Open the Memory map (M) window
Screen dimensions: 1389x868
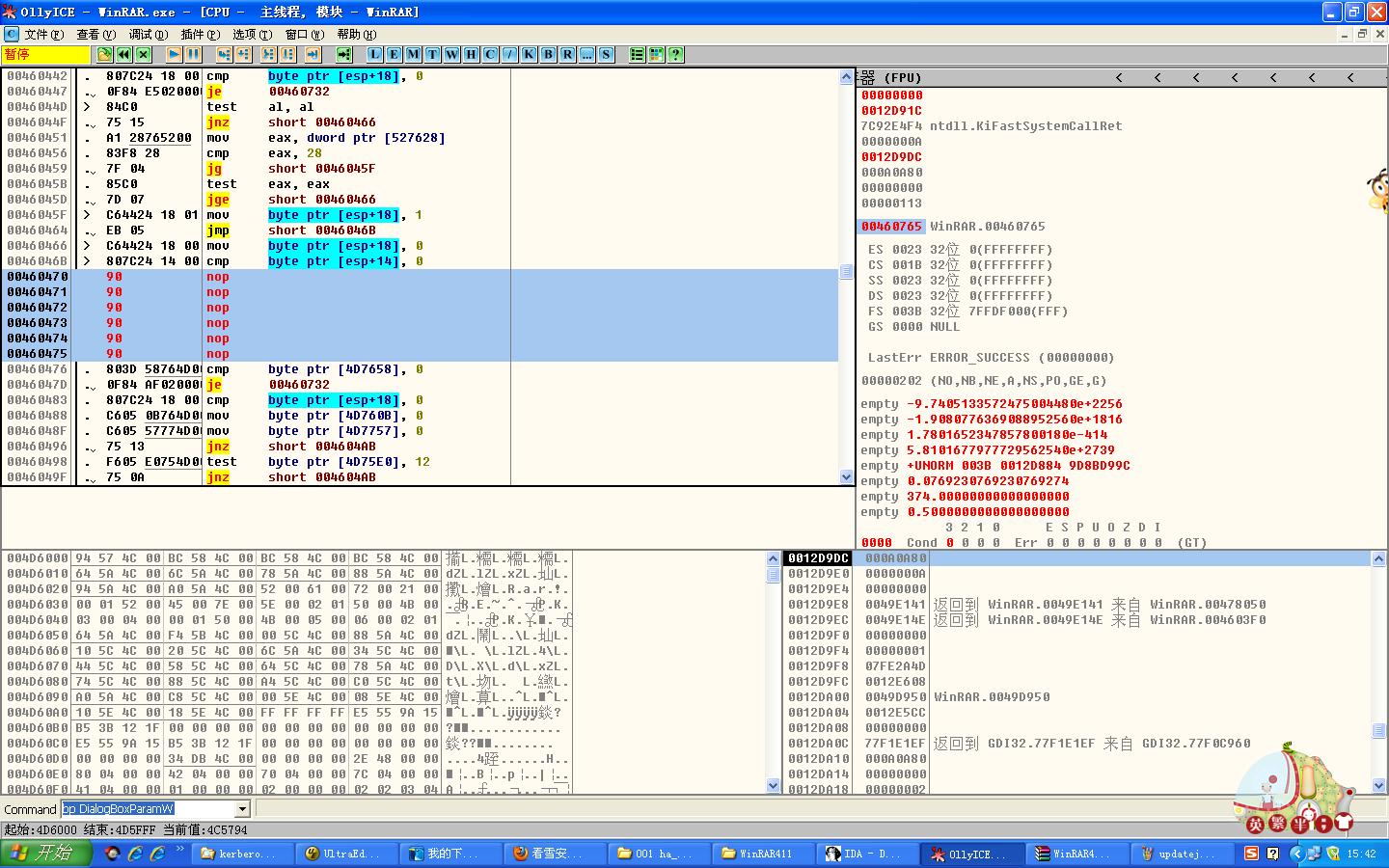tap(413, 55)
